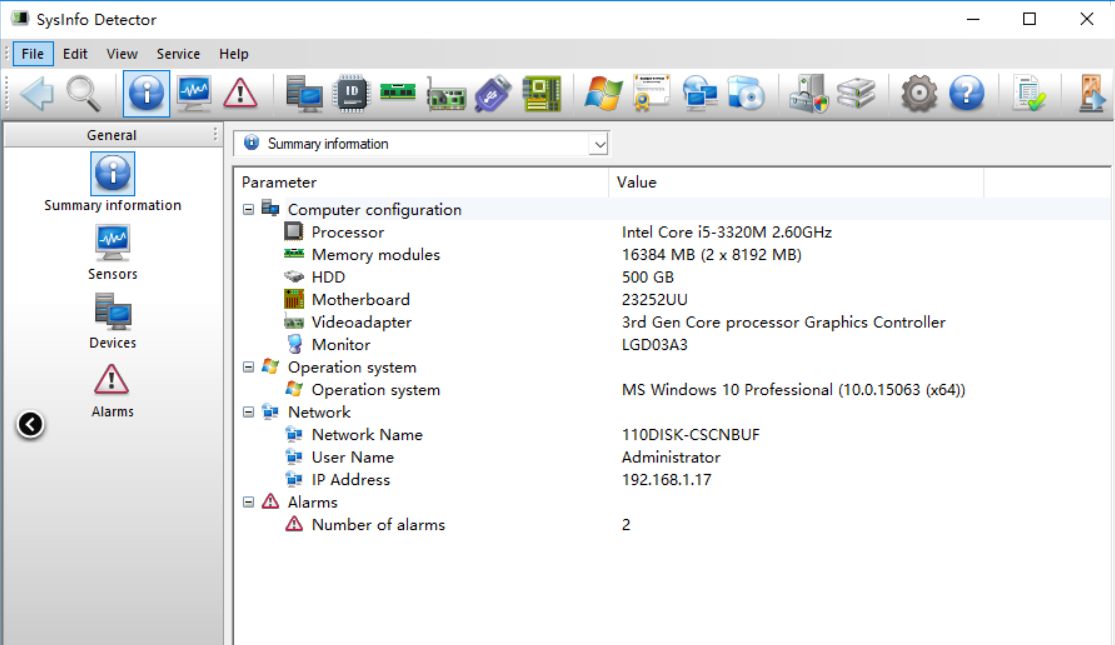Open the stacked drives toolbar icon

click(x=855, y=93)
